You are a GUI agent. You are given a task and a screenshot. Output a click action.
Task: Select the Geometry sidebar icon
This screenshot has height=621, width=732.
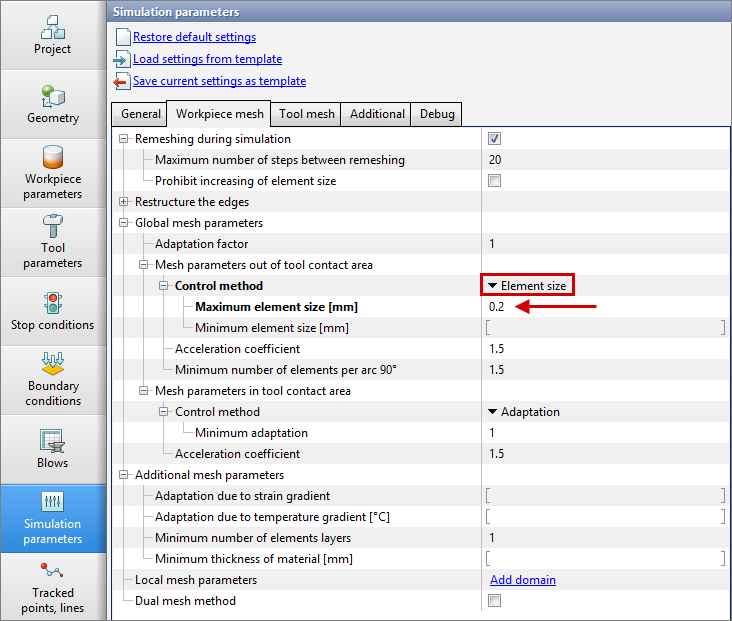pyautogui.click(x=52, y=96)
